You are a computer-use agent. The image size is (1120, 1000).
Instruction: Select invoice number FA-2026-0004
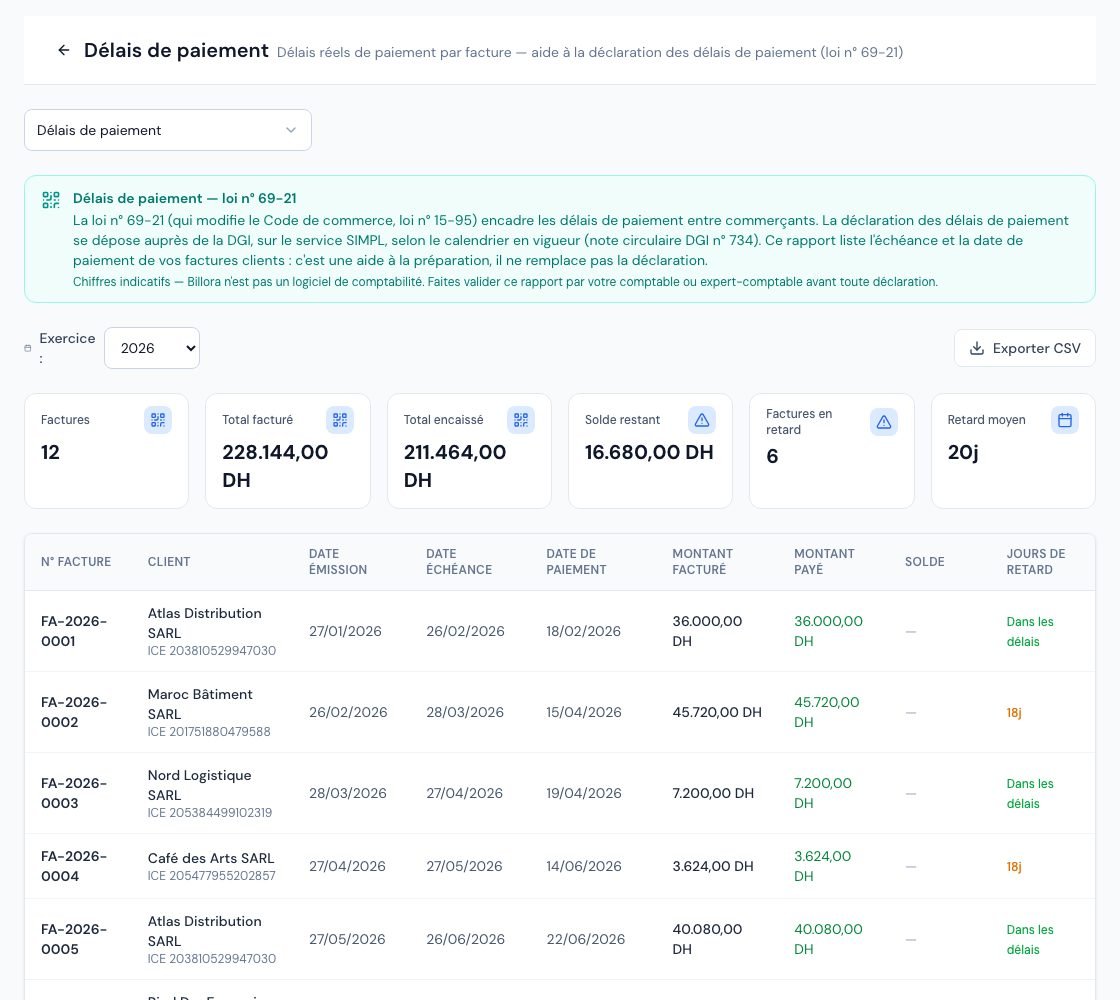coord(74,866)
